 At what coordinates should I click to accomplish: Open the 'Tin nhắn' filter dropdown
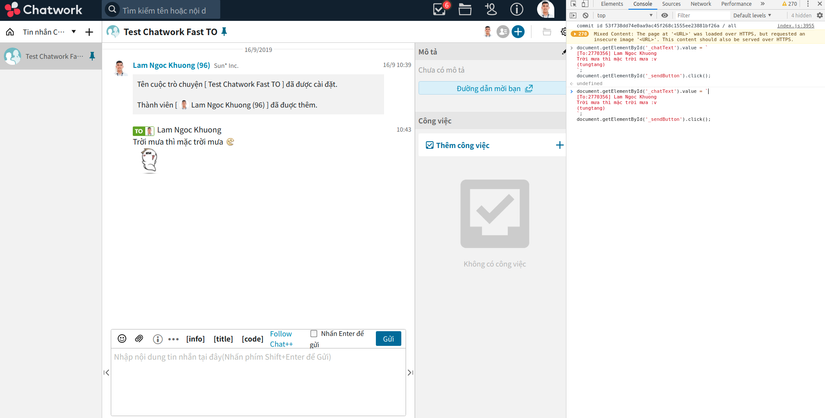[49, 32]
